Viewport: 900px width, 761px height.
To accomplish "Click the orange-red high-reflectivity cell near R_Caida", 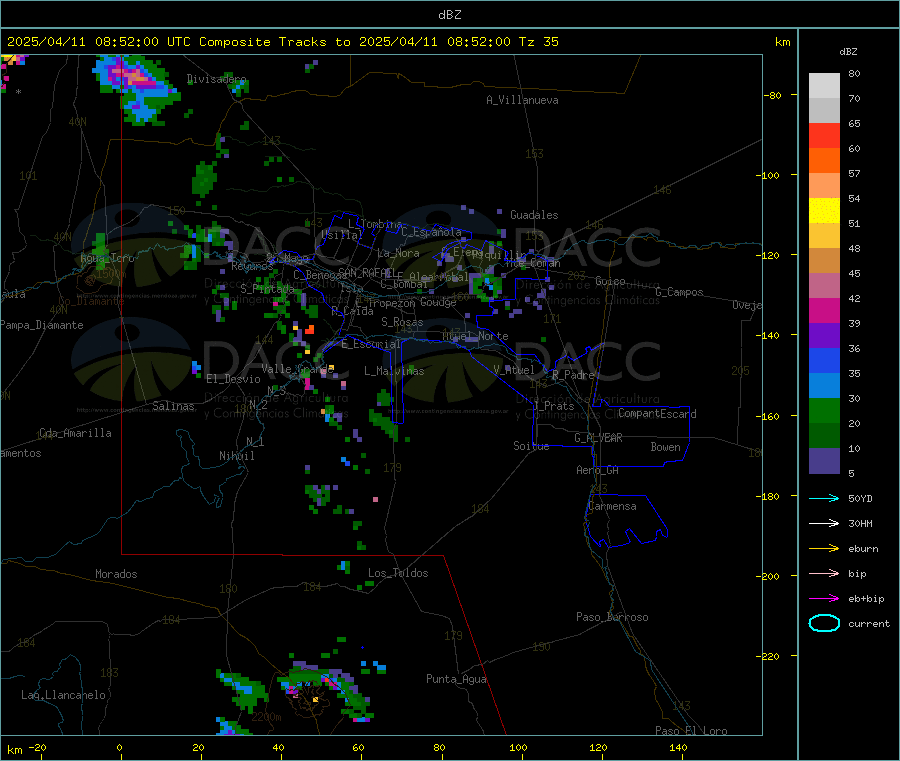I will click(x=309, y=329).
